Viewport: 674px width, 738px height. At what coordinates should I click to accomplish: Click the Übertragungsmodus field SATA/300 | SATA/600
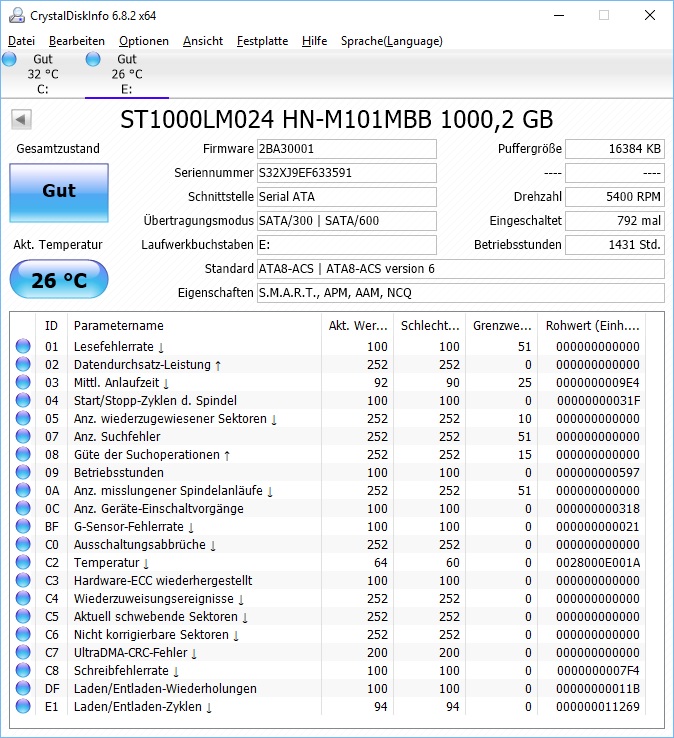[x=346, y=221]
